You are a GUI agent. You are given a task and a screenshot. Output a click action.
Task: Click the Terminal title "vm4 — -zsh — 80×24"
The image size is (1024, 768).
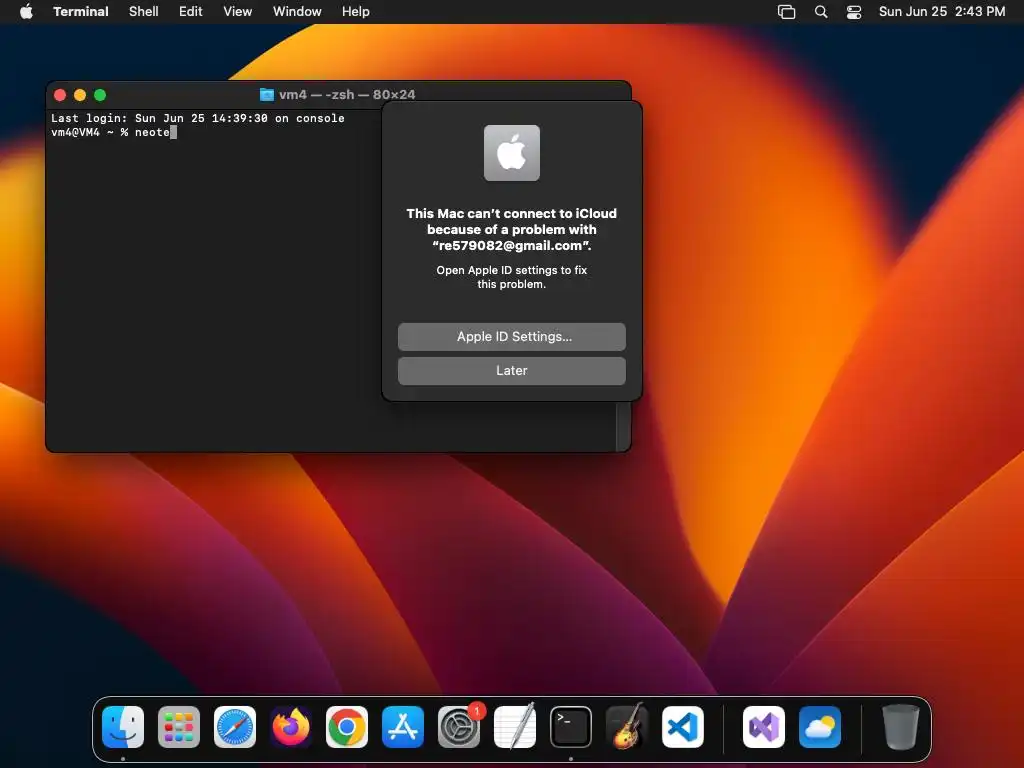[347, 95]
